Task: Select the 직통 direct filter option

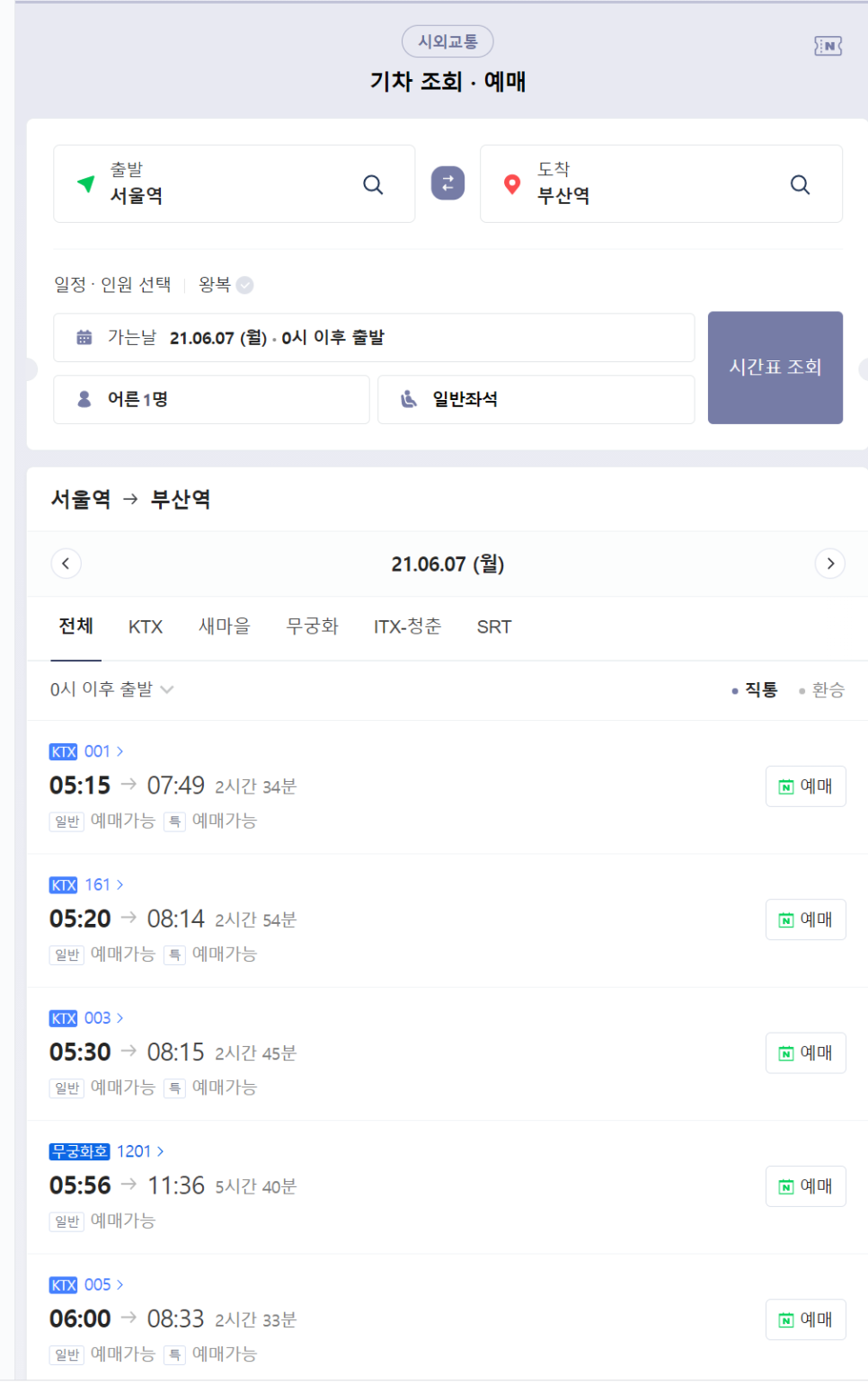Action: point(754,689)
